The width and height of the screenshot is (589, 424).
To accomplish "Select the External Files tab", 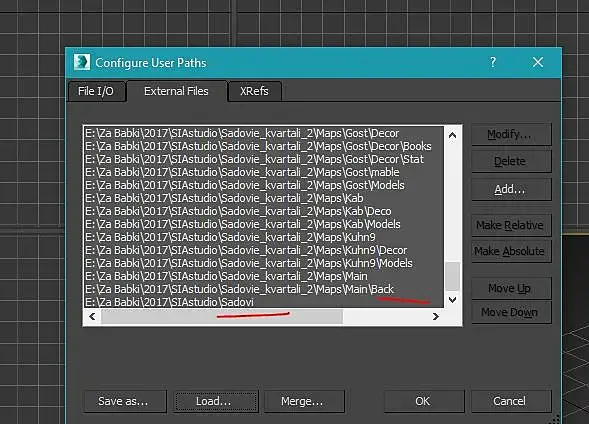I will pos(176,91).
